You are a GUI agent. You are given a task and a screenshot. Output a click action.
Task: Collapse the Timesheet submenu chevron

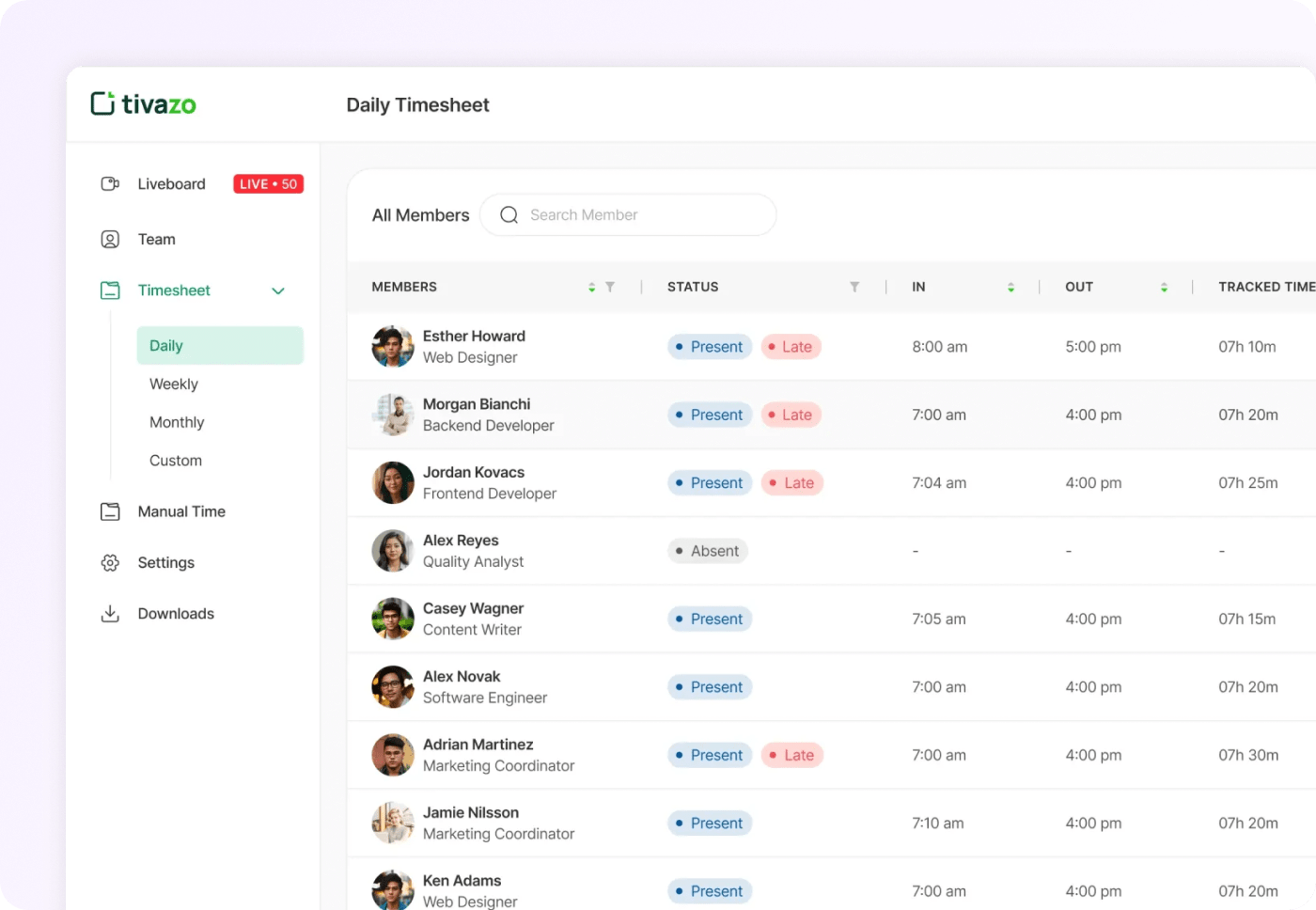tap(277, 291)
